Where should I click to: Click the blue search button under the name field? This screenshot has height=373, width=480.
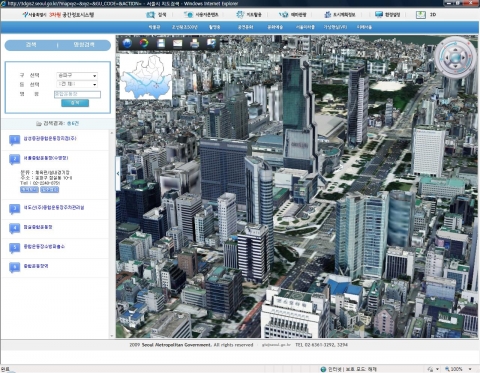point(75,103)
